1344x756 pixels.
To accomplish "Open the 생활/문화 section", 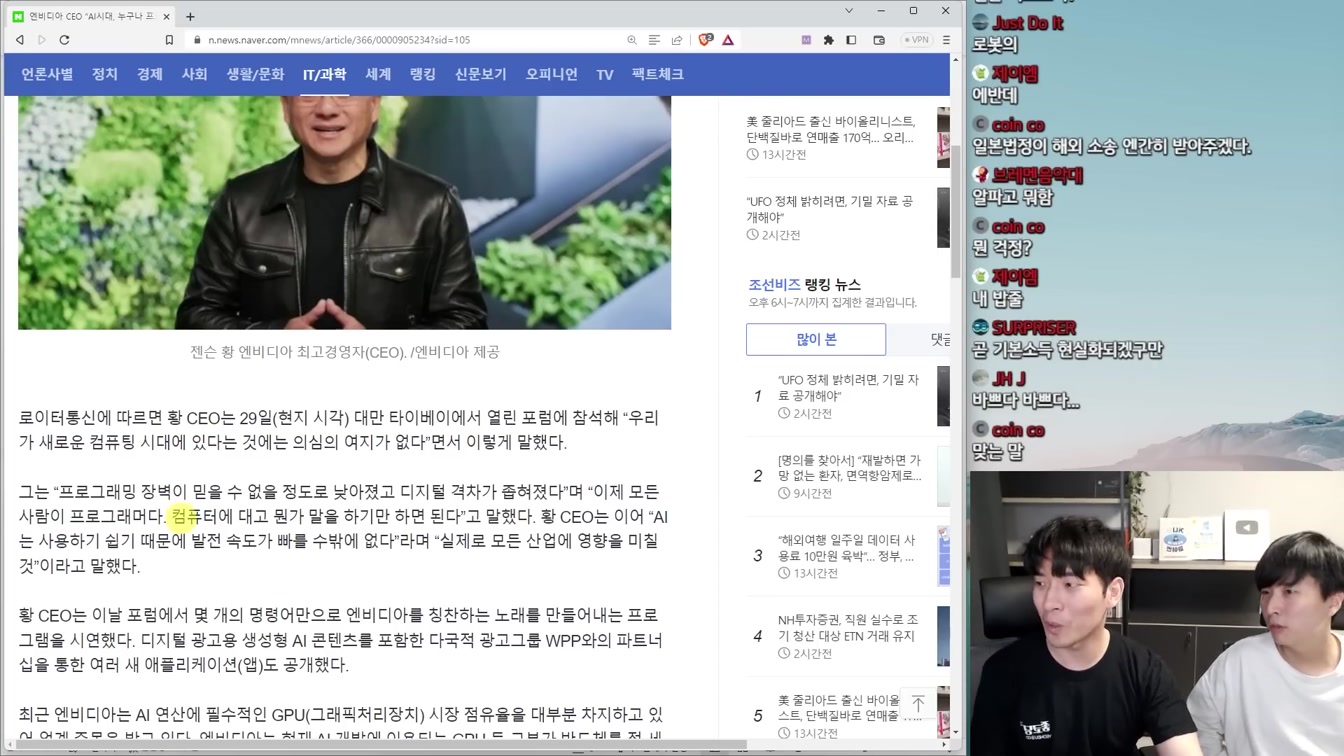I will (255, 75).
